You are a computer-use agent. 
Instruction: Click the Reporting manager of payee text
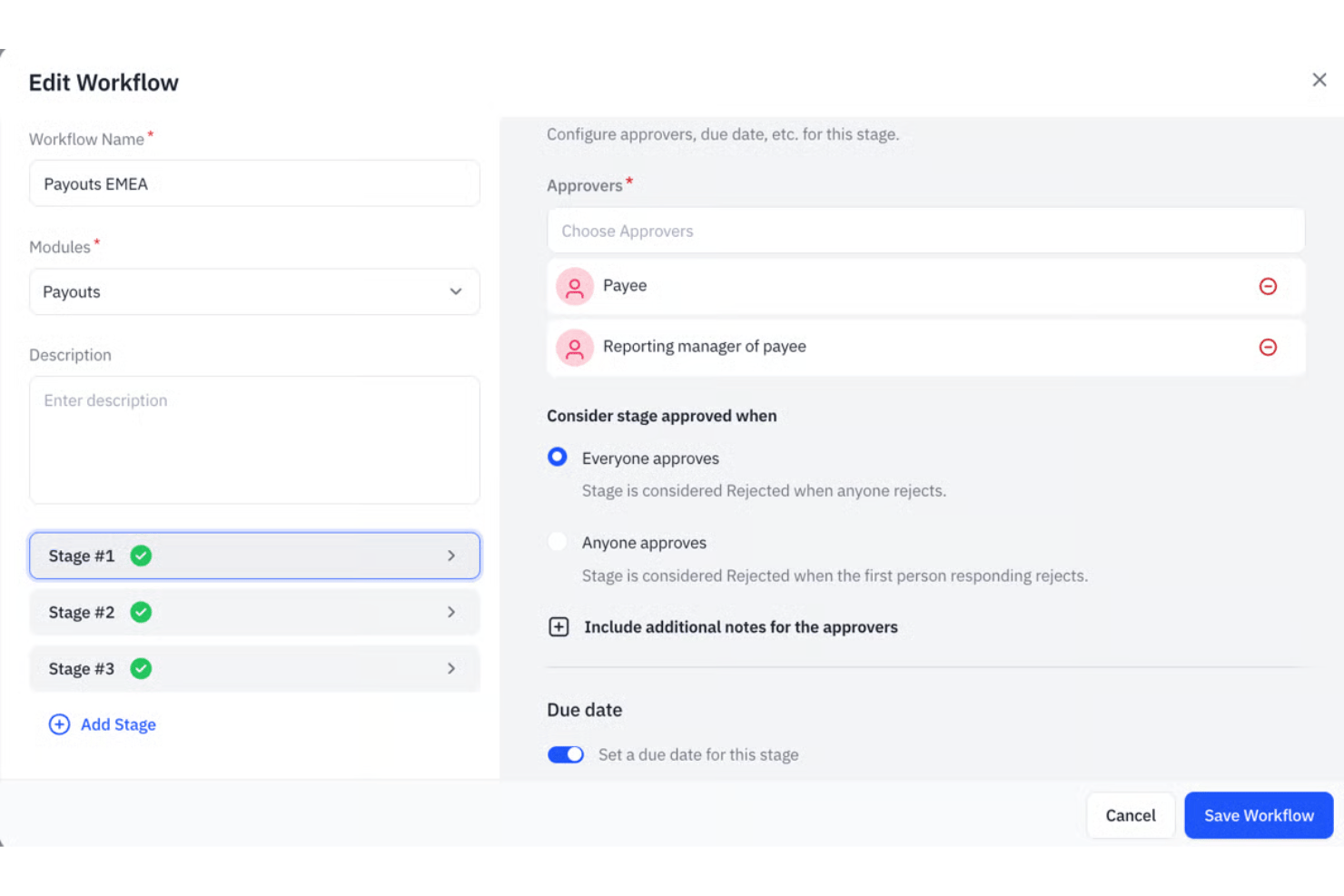(705, 347)
